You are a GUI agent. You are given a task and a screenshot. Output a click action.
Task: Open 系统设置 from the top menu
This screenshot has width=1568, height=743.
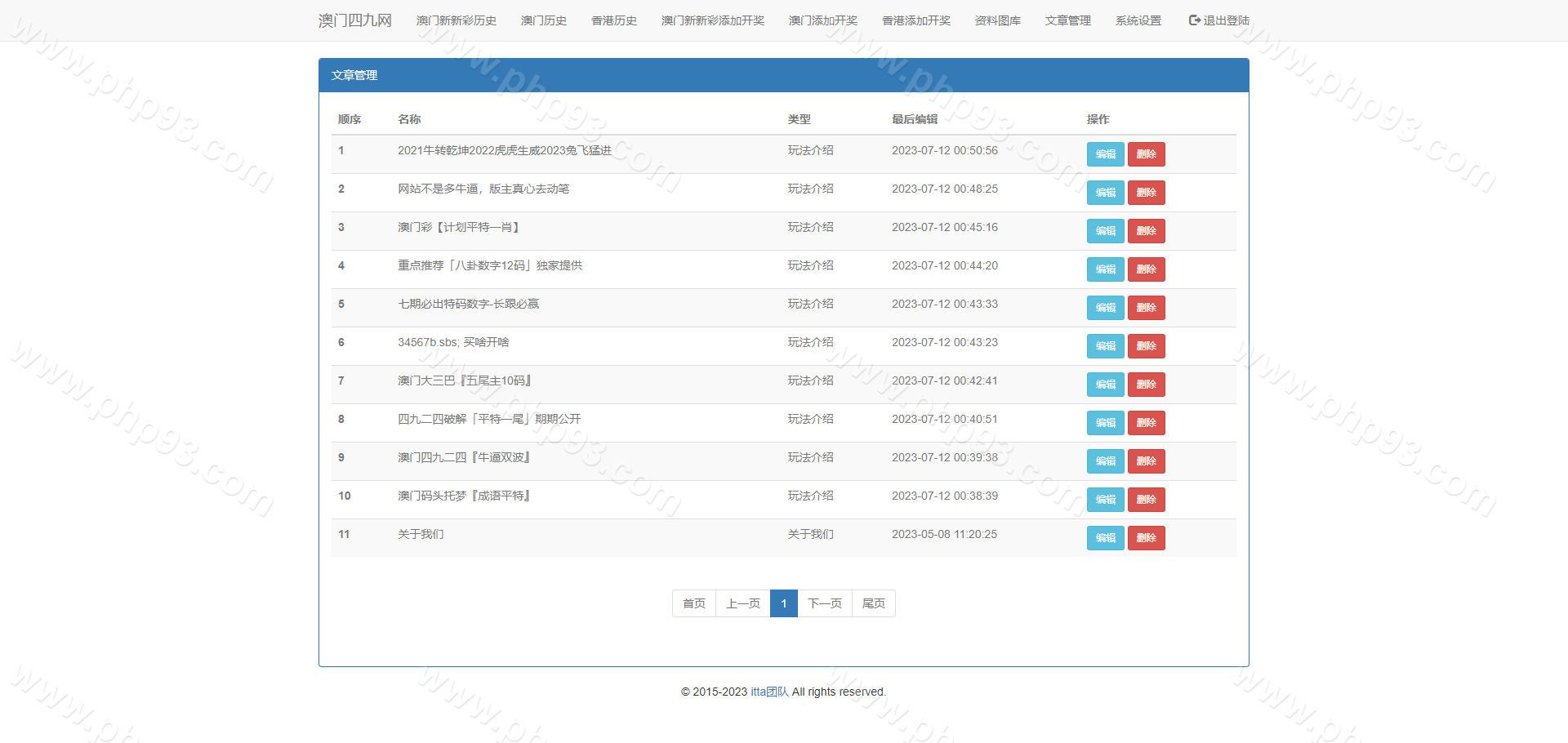click(x=1138, y=20)
